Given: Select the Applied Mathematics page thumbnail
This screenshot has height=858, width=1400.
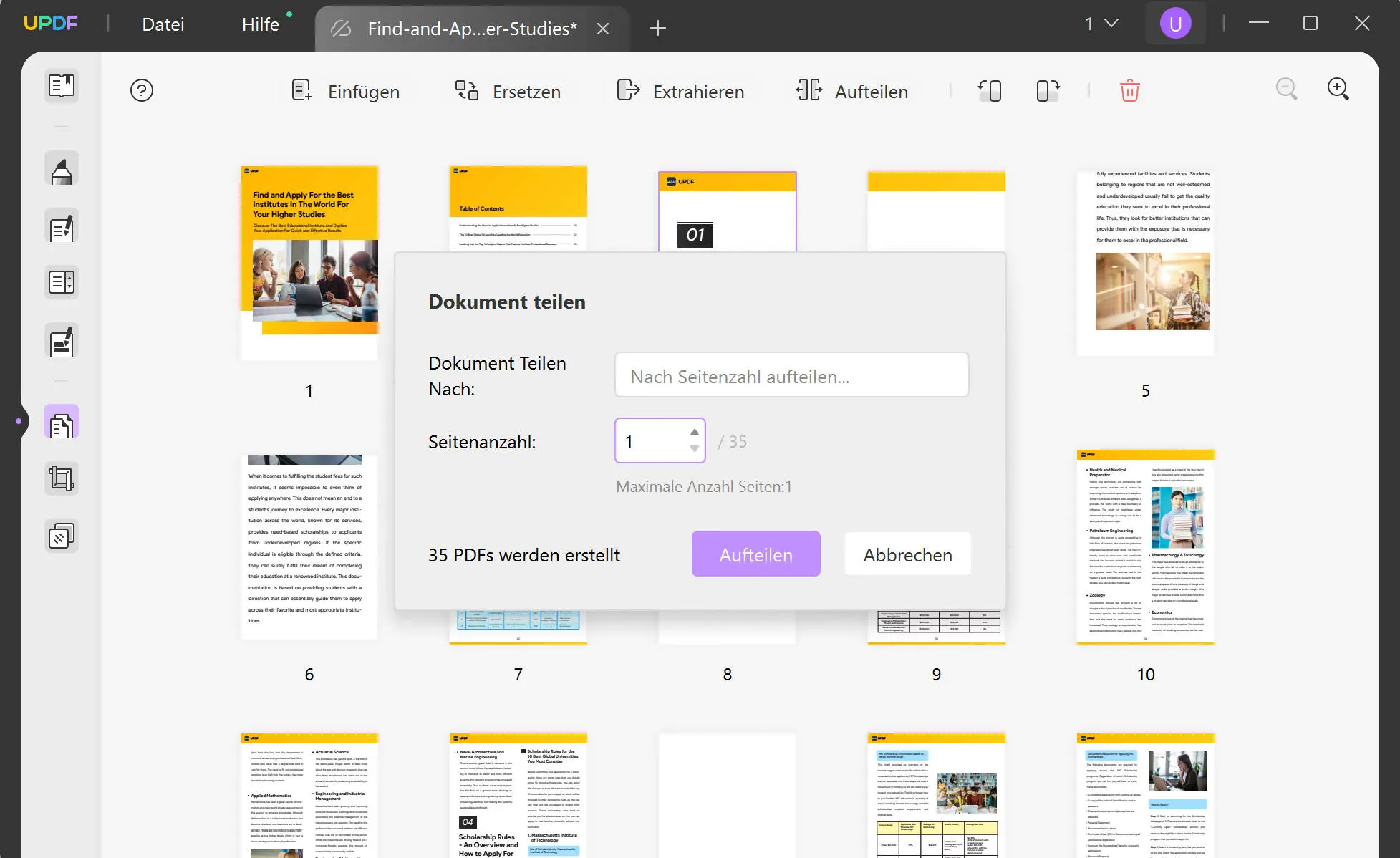Looking at the screenshot, I should click(x=309, y=795).
